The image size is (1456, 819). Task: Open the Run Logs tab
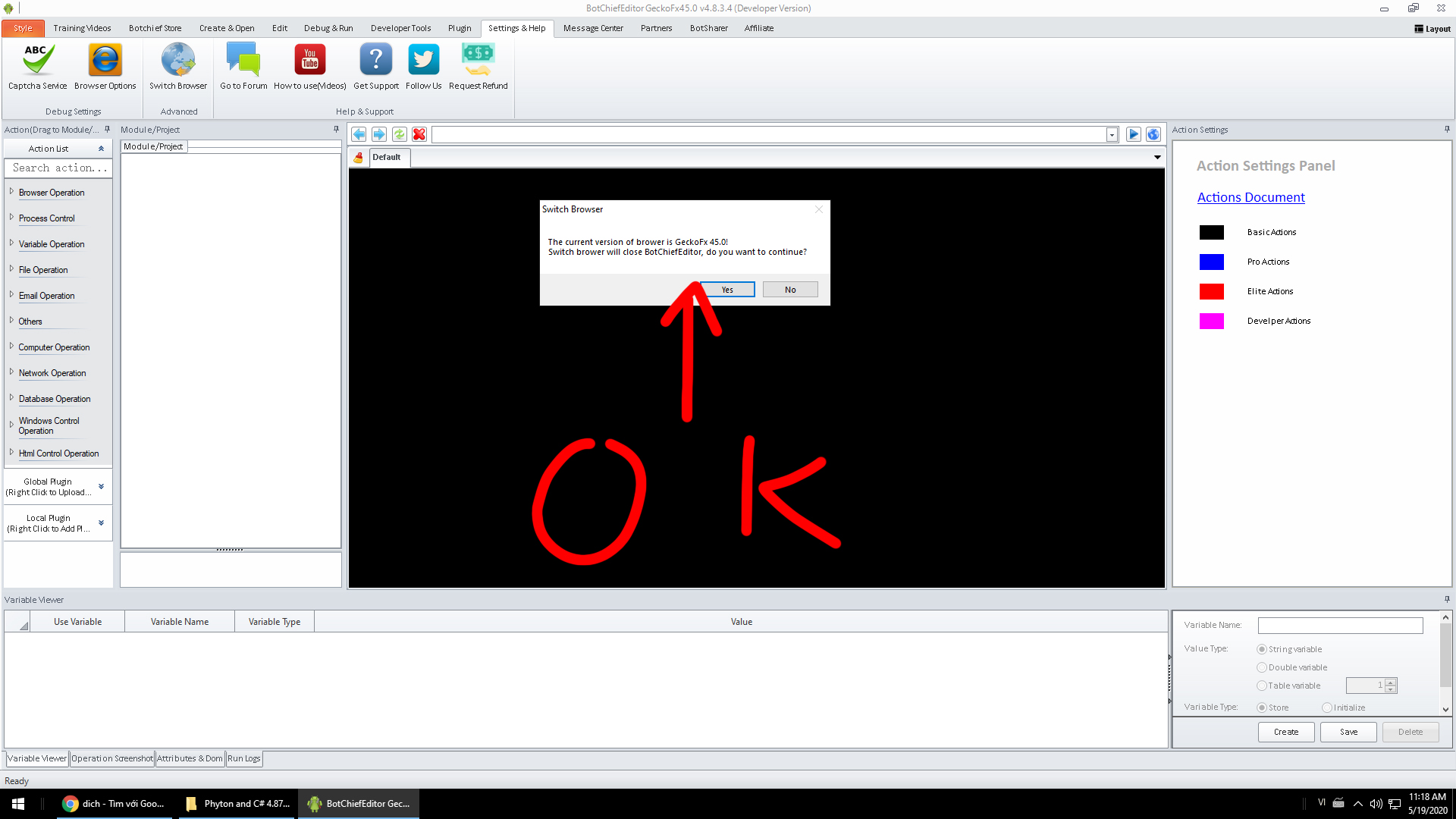click(x=243, y=758)
